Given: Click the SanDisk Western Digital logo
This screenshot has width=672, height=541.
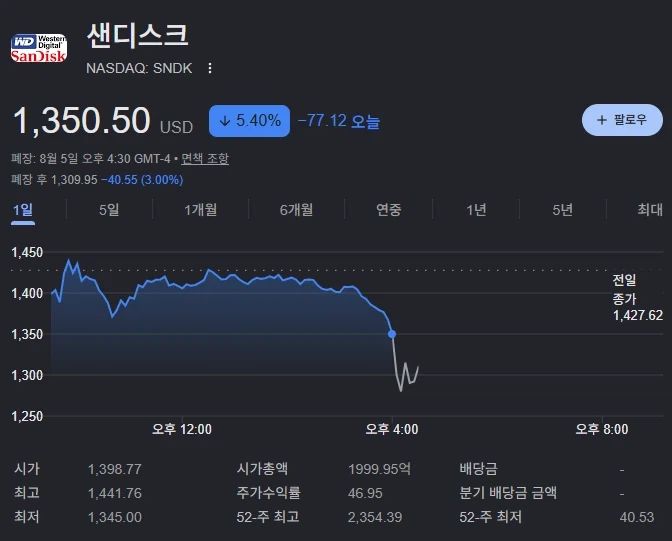Looking at the screenshot, I should click(x=39, y=48).
